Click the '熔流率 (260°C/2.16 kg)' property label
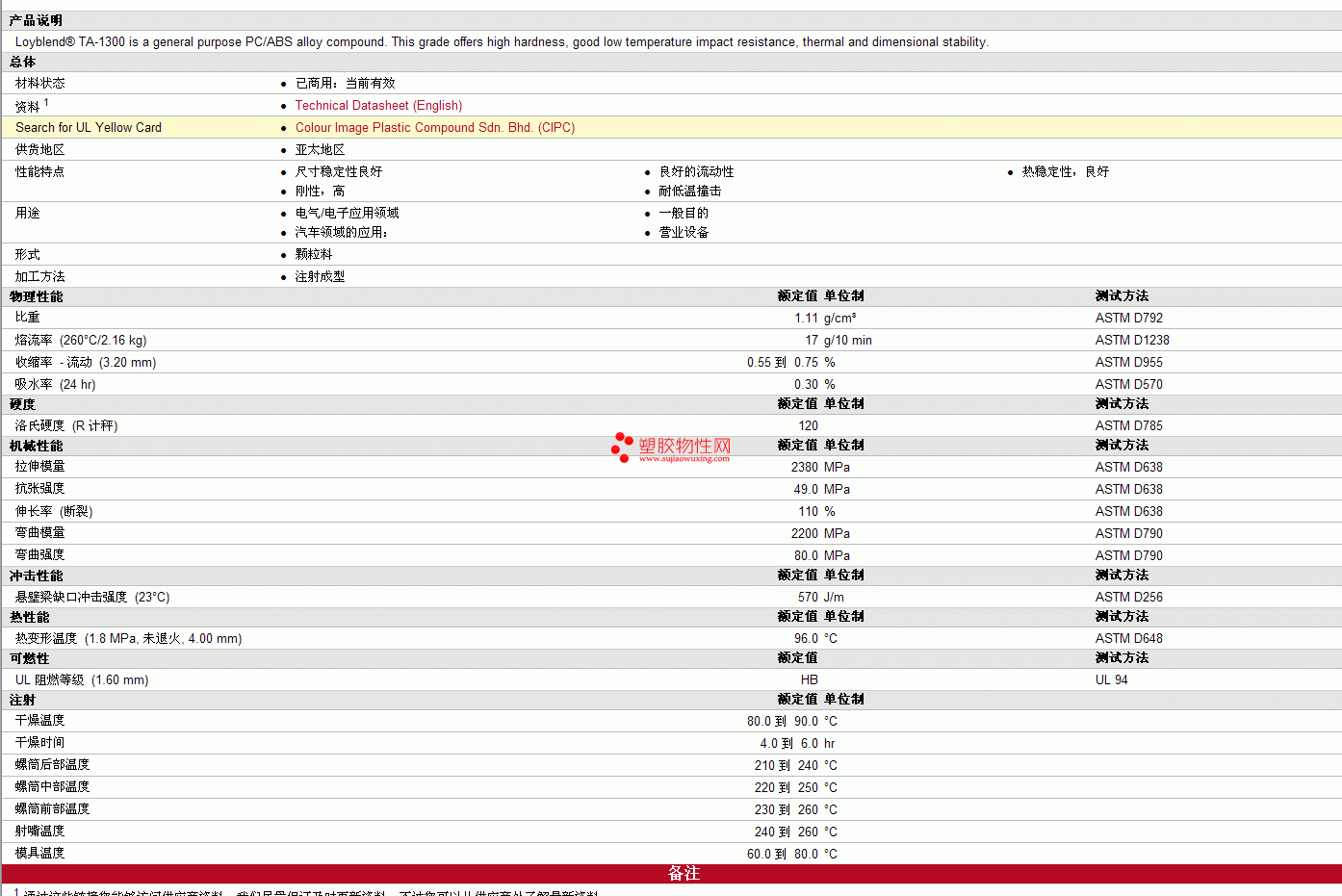This screenshot has height=896, width=1342. click(81, 341)
